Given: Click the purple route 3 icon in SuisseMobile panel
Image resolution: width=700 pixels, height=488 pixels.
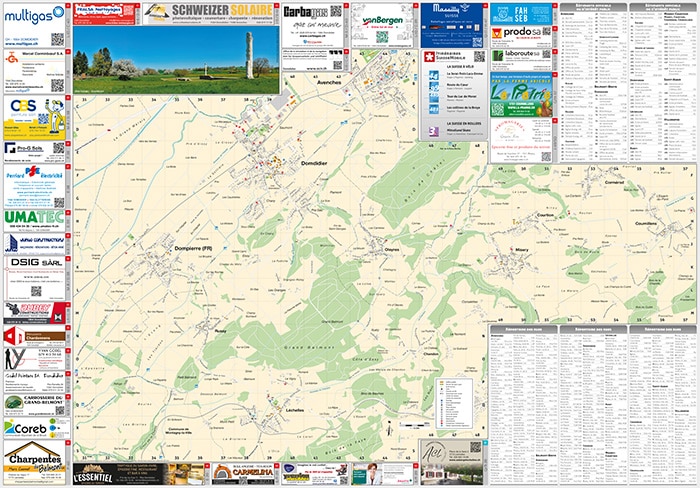Looking at the screenshot, I should tap(433, 131).
